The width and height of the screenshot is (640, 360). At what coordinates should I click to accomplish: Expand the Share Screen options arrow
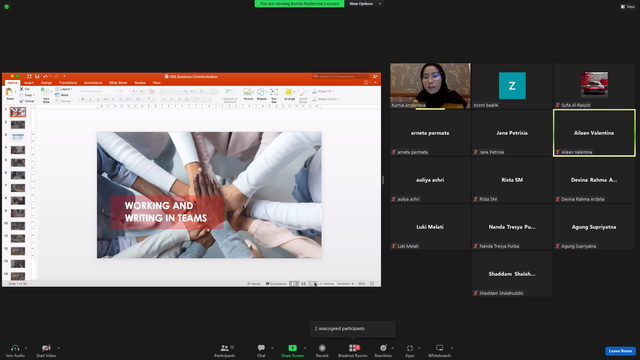click(304, 348)
